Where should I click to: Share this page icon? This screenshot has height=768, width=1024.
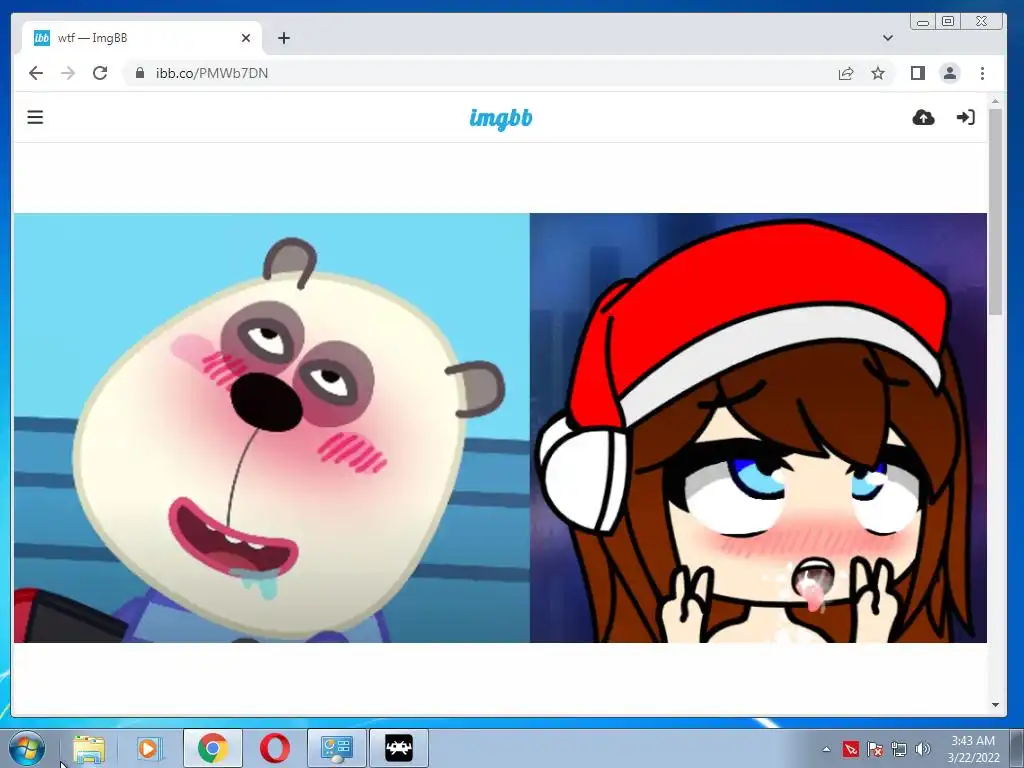(846, 73)
